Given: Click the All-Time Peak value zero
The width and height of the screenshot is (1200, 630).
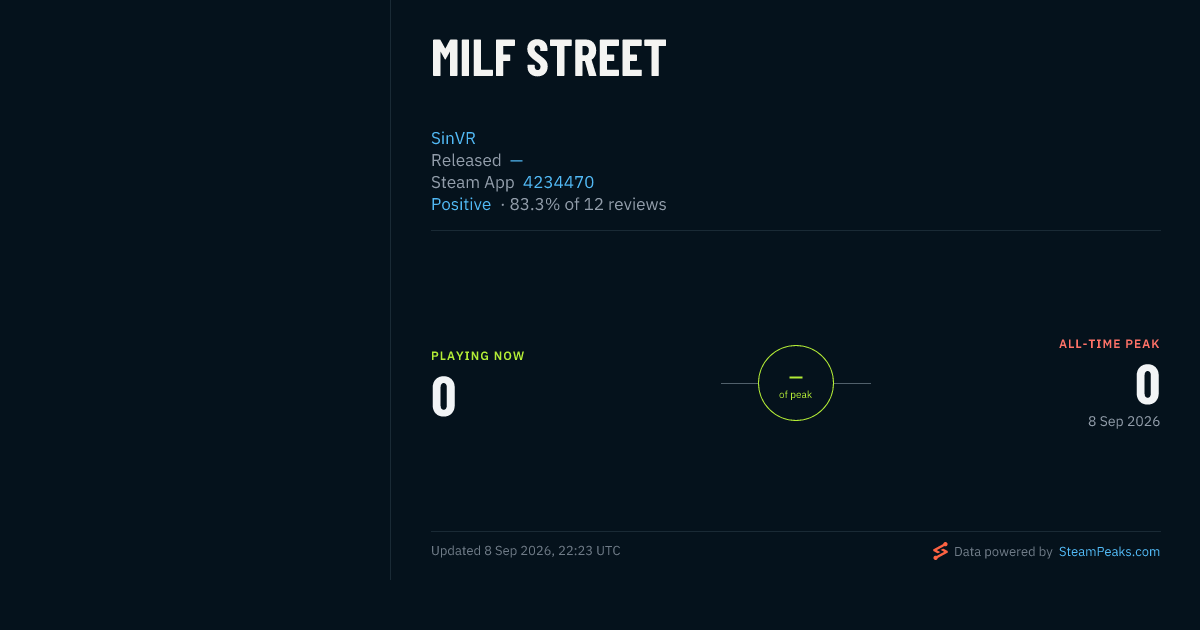Looking at the screenshot, I should click(1147, 384).
